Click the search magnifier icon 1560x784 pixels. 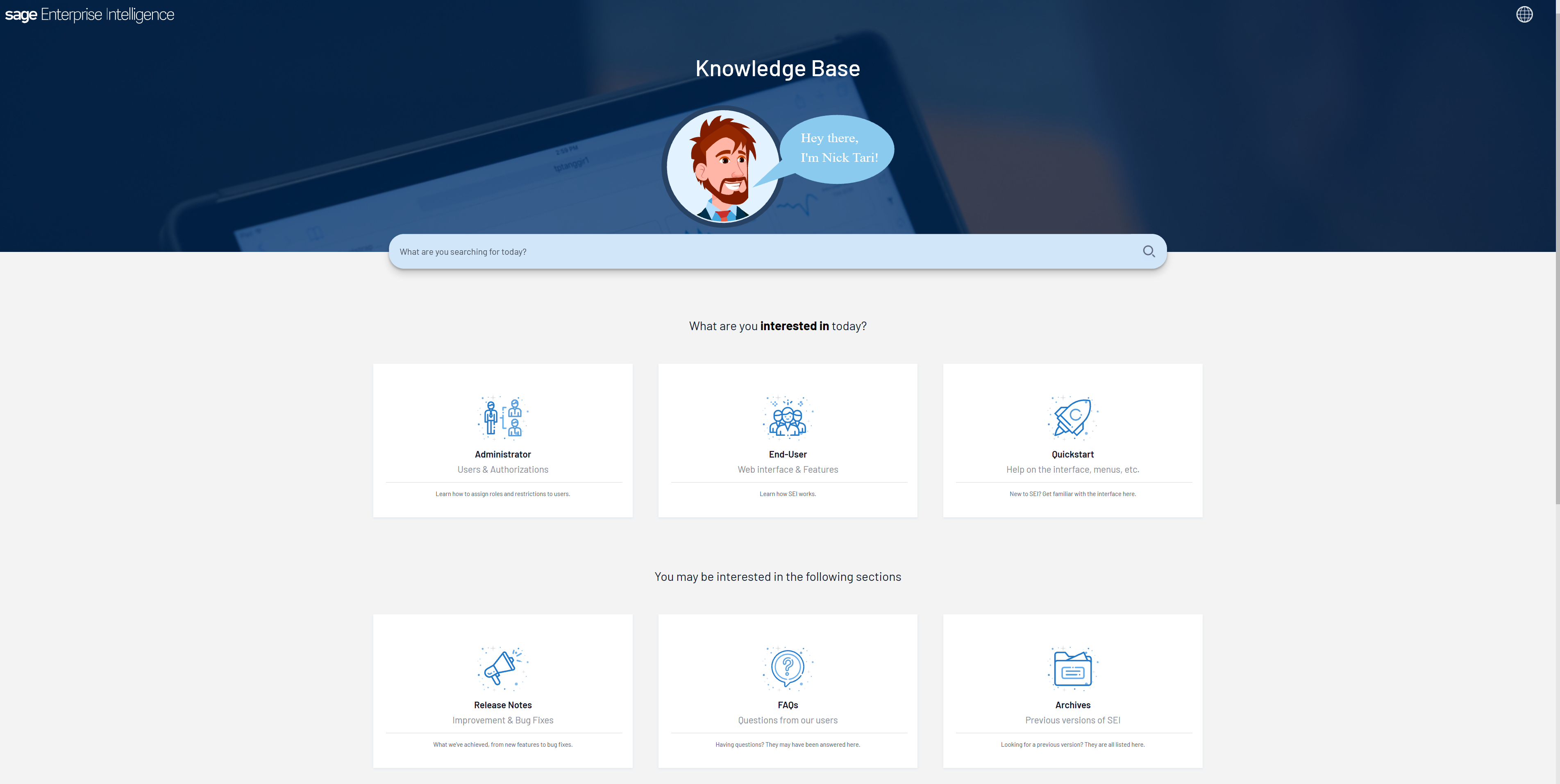pyautogui.click(x=1148, y=251)
